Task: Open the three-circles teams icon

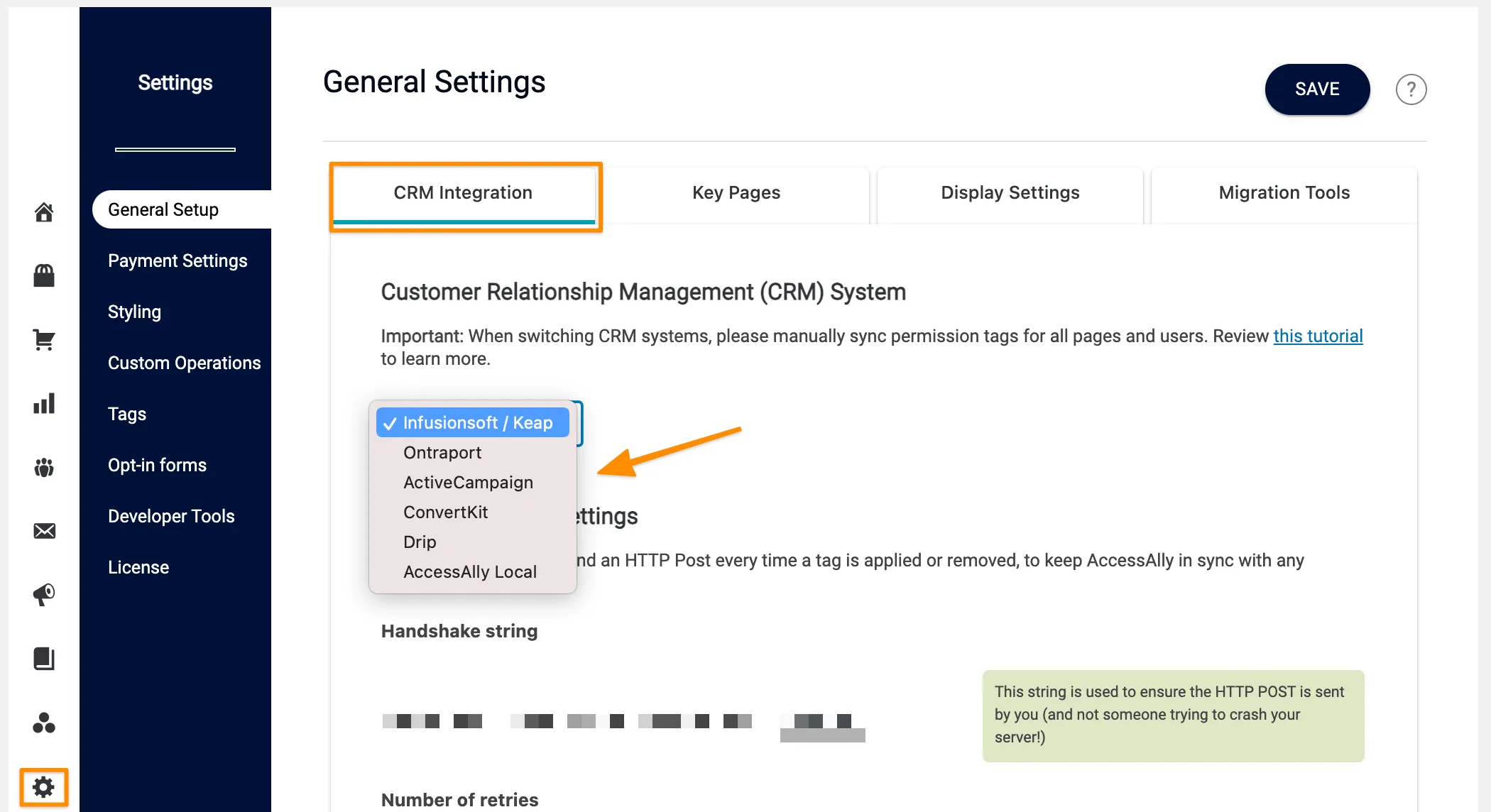Action: [44, 723]
